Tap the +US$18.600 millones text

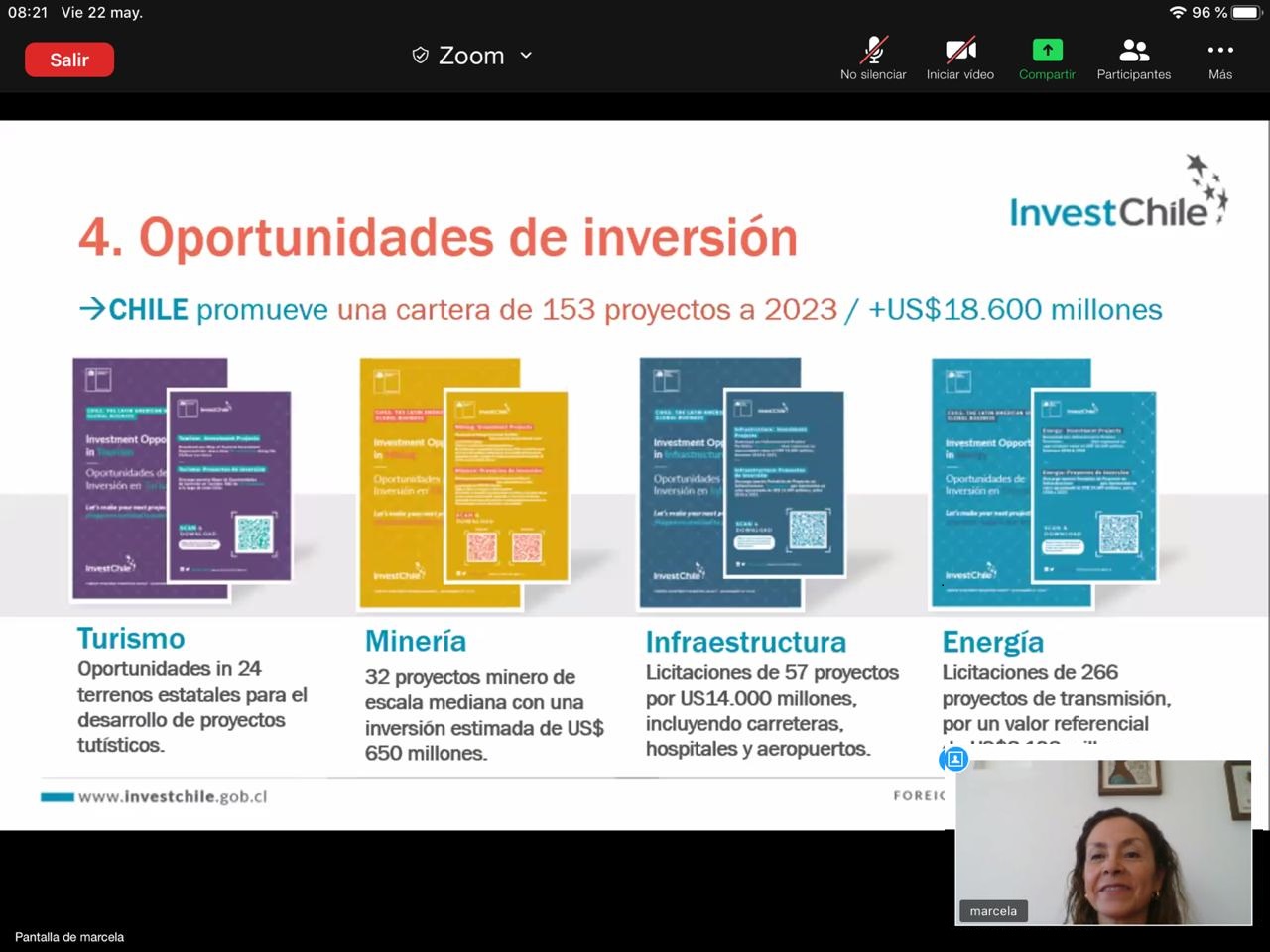click(x=1015, y=310)
